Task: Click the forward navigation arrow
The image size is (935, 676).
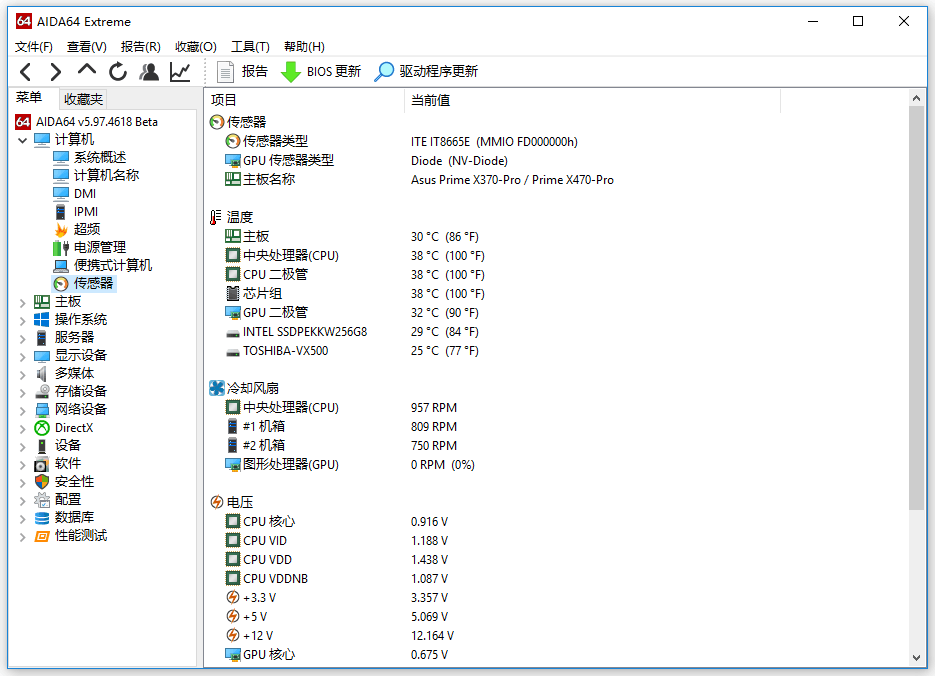Action: 56,72
